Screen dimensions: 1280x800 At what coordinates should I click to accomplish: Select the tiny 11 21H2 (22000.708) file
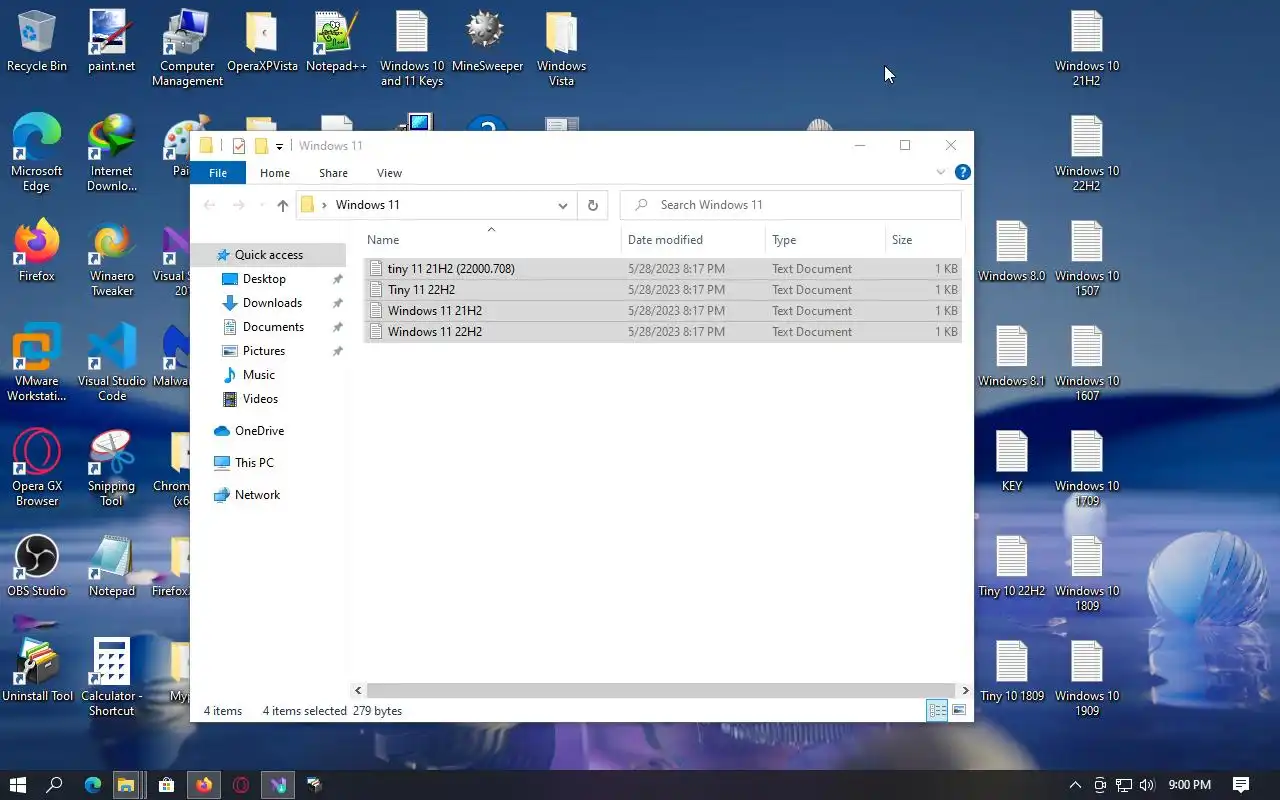coord(663,269)
